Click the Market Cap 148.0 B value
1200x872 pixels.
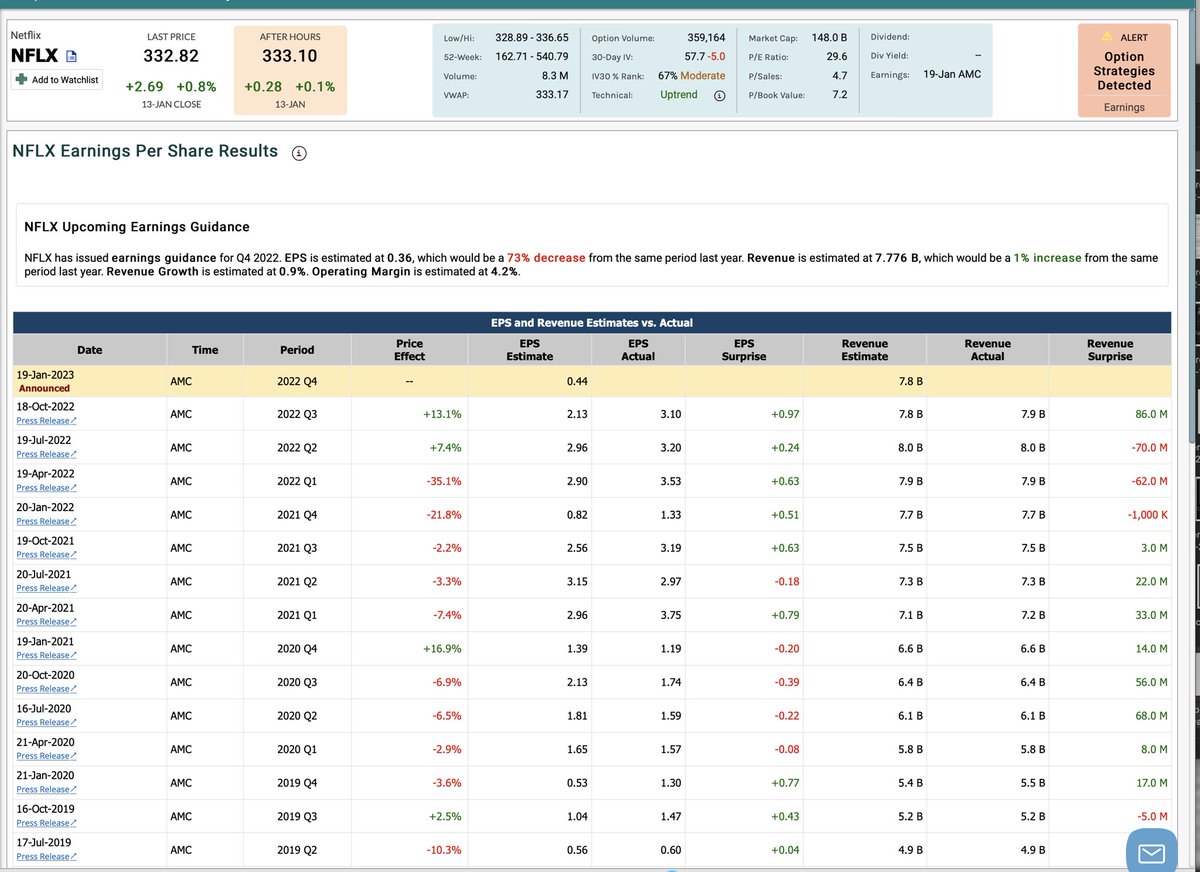(829, 38)
